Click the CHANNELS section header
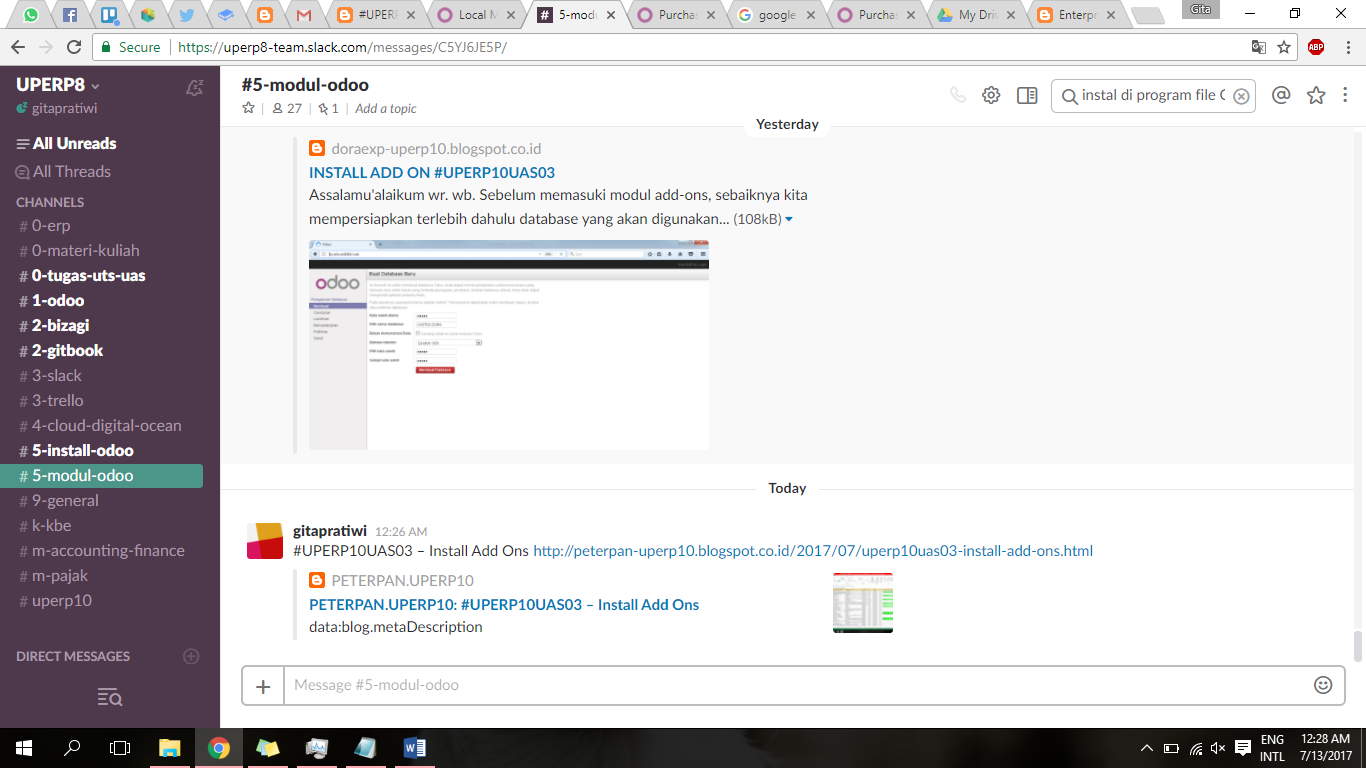 50,202
